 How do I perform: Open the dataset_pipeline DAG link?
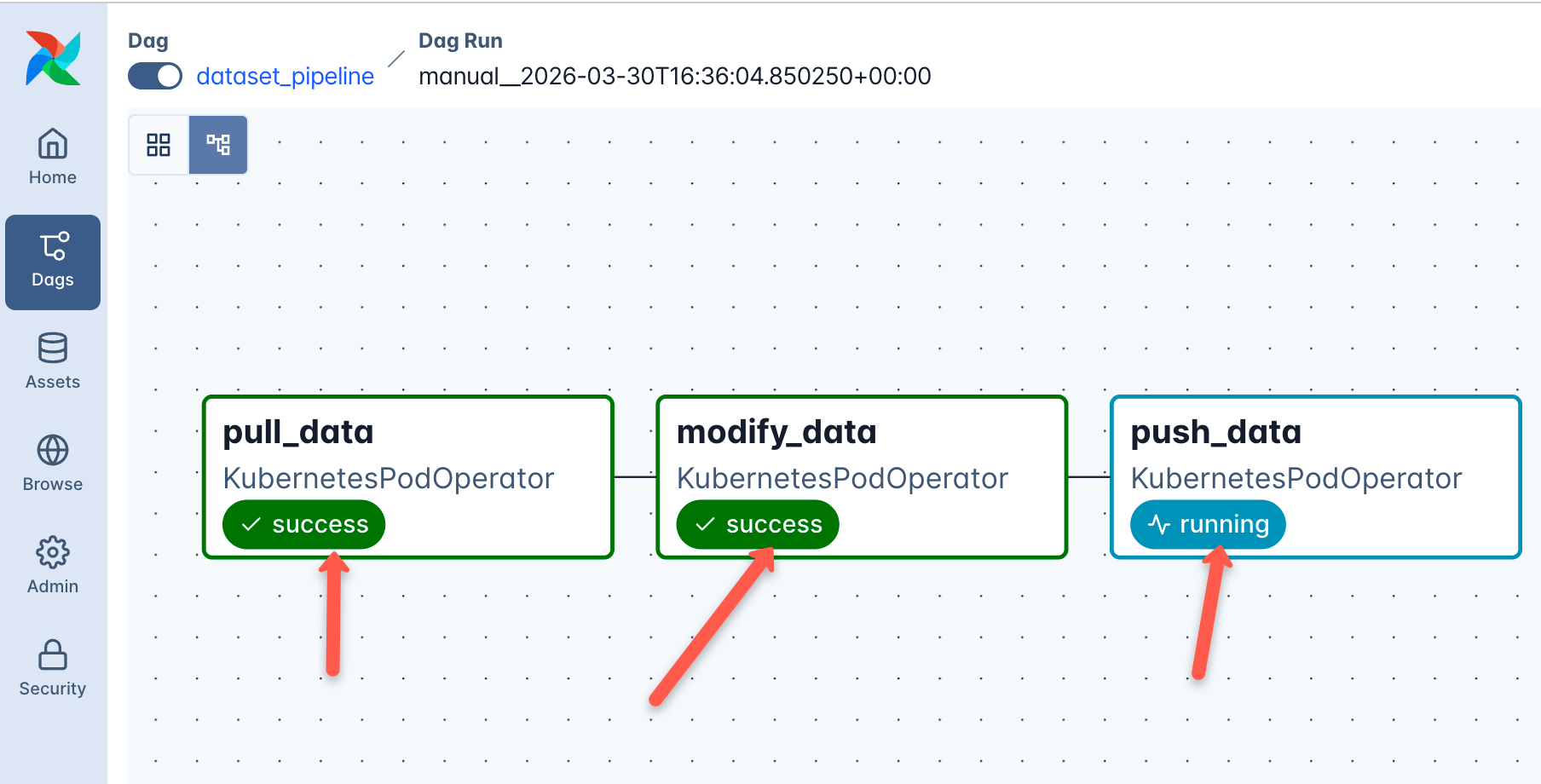tap(285, 76)
